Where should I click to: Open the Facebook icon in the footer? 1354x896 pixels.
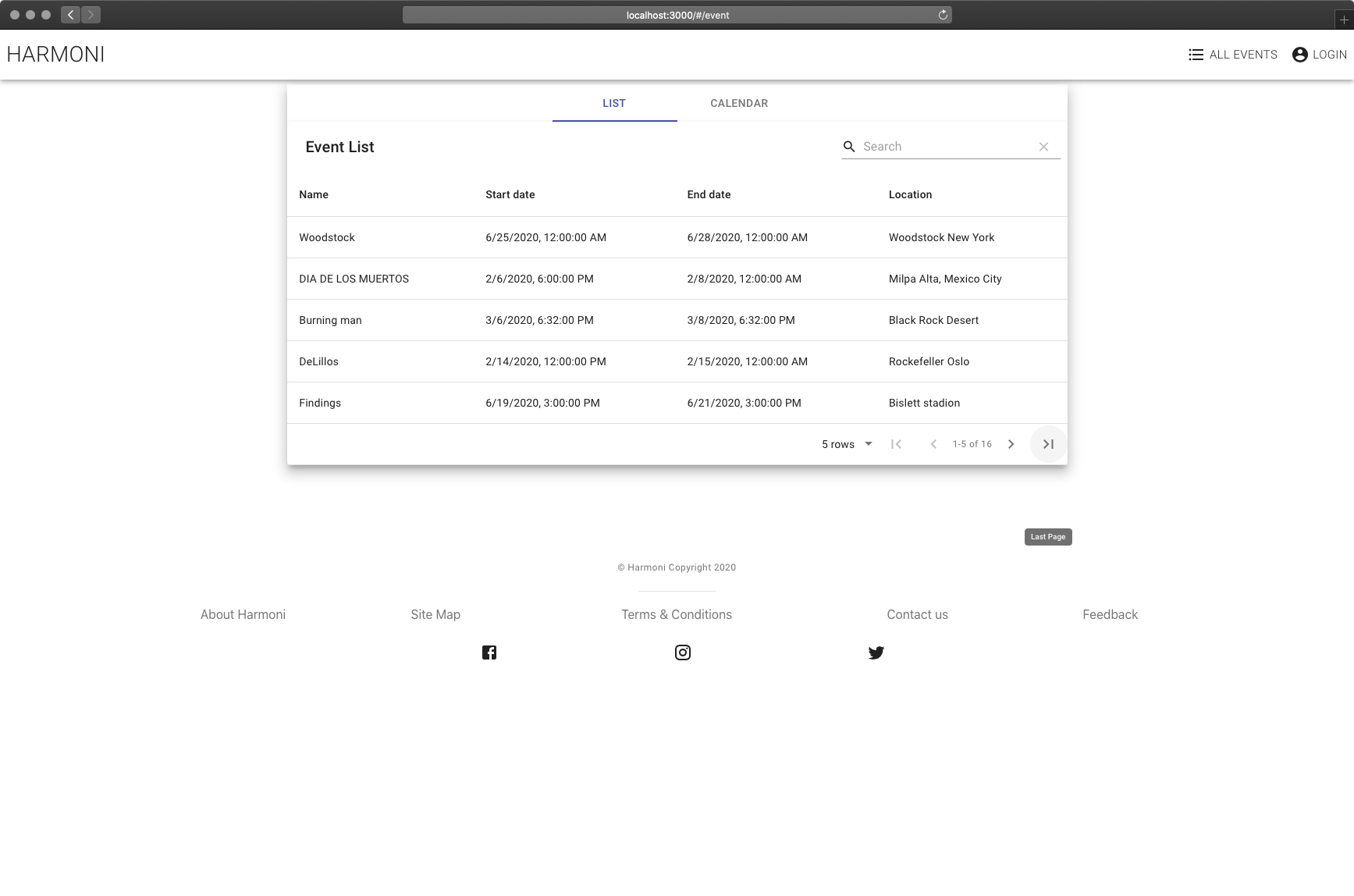coord(489,652)
